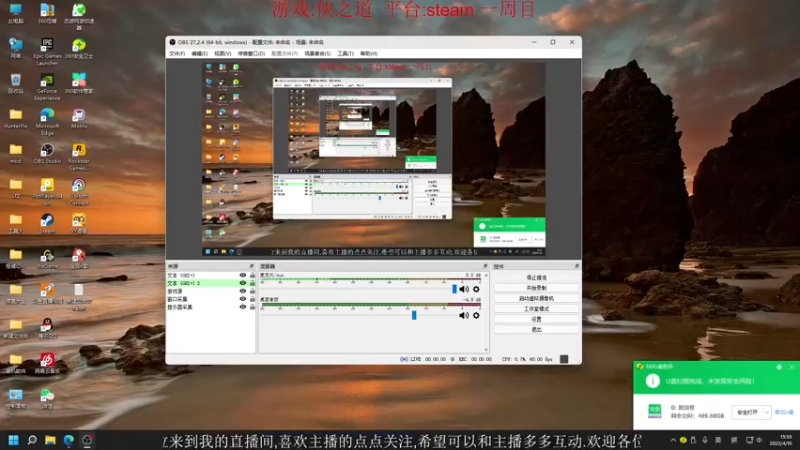Viewport: 800px width, 450px height.
Task: Lock the 显示器采集 source
Action: [x=252, y=307]
